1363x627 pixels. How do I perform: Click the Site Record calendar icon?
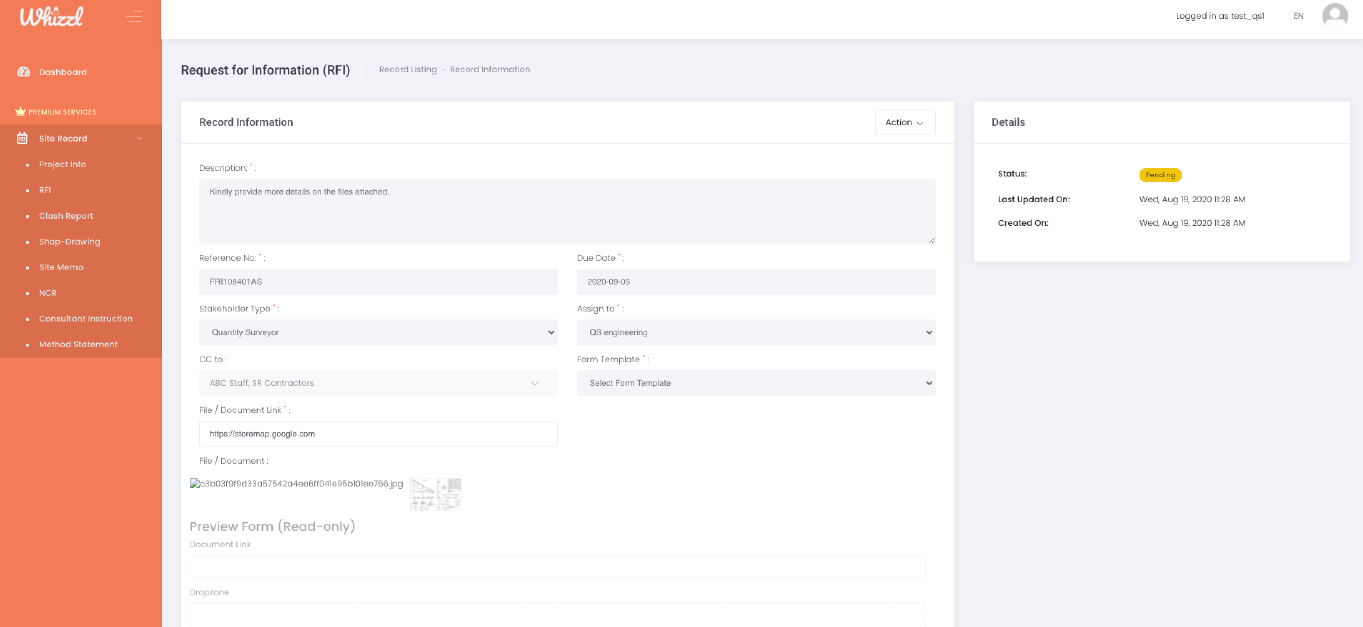[22, 138]
